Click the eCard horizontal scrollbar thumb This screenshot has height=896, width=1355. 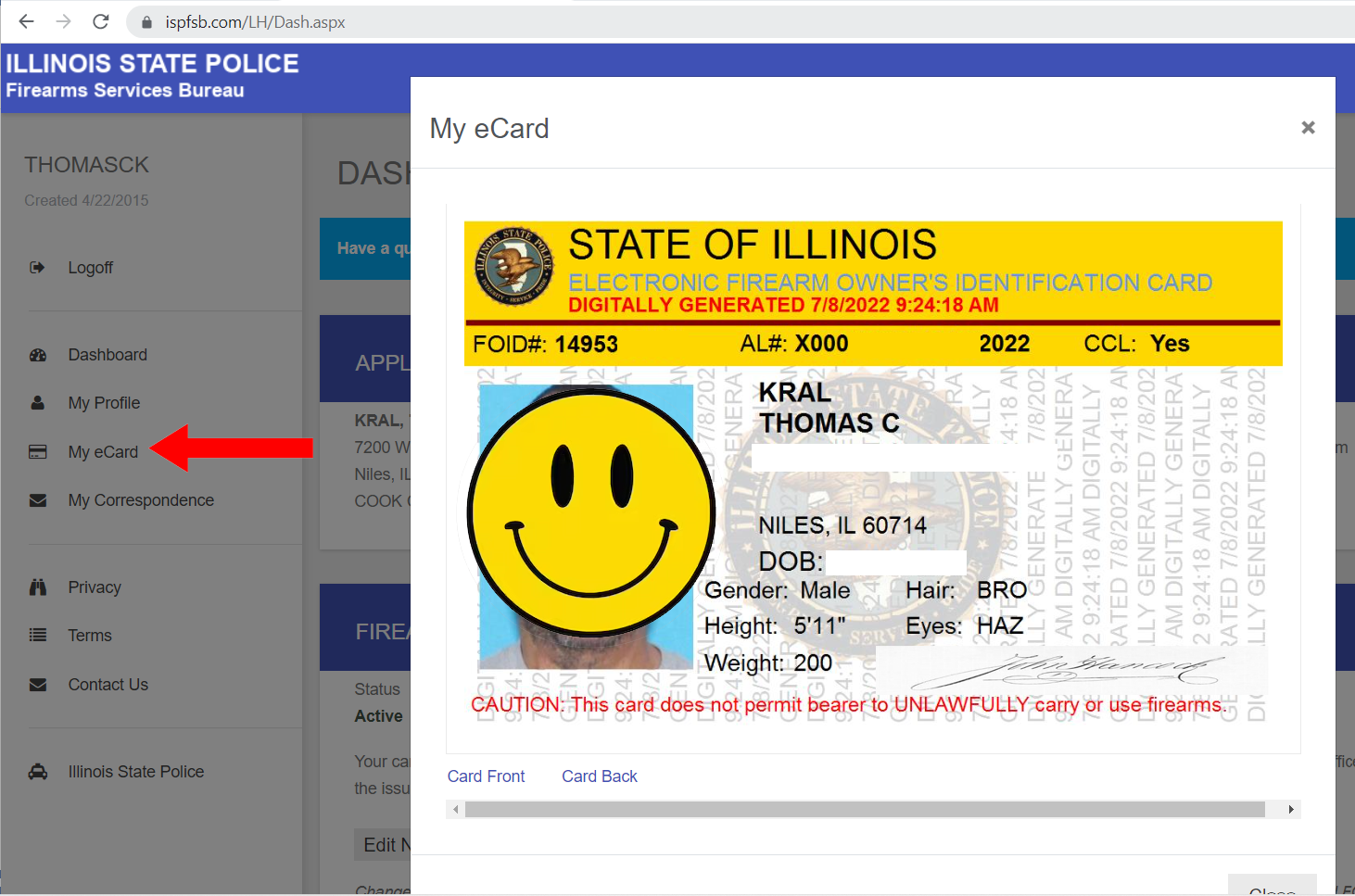point(865,810)
